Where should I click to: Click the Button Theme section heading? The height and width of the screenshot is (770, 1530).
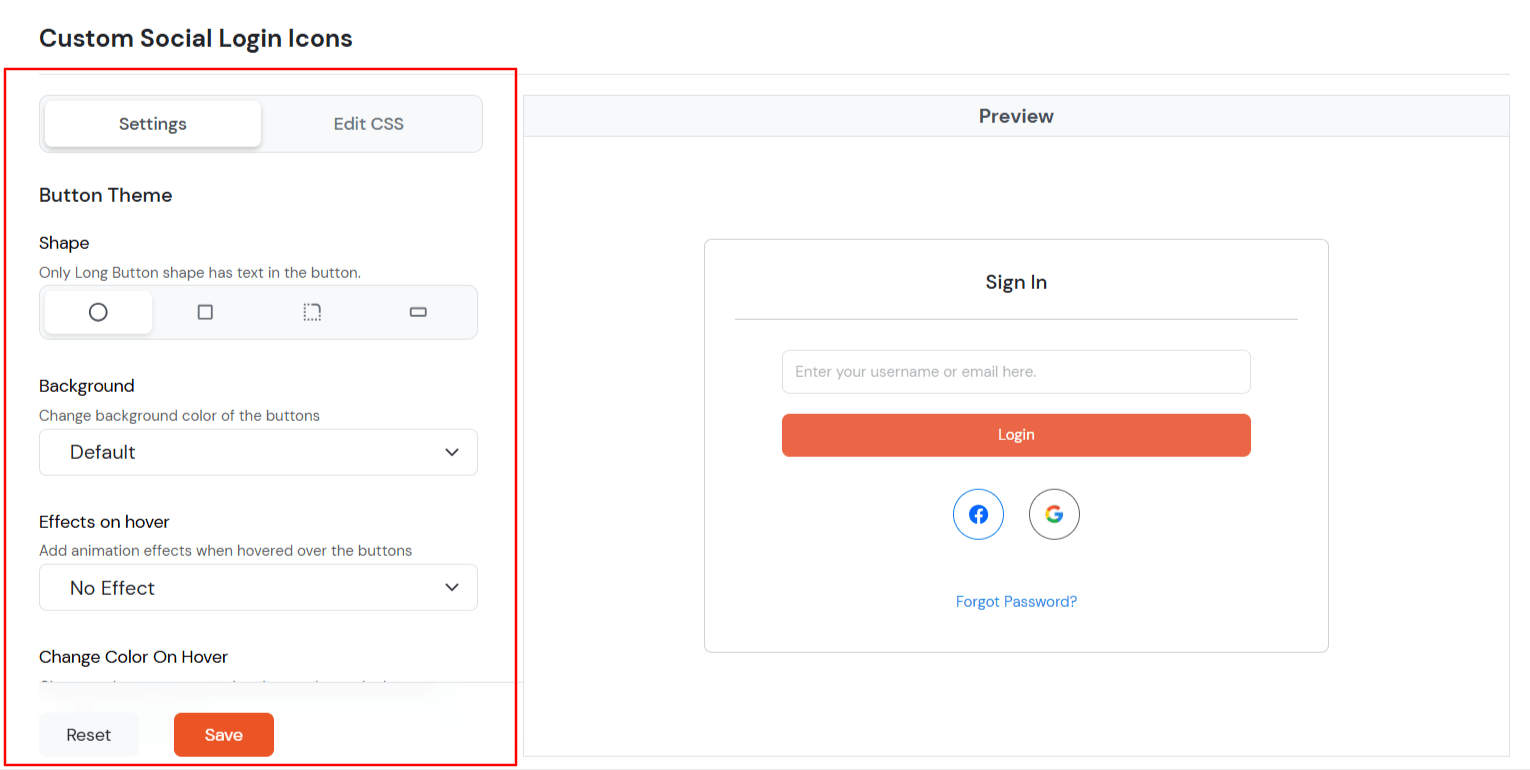[x=106, y=195]
